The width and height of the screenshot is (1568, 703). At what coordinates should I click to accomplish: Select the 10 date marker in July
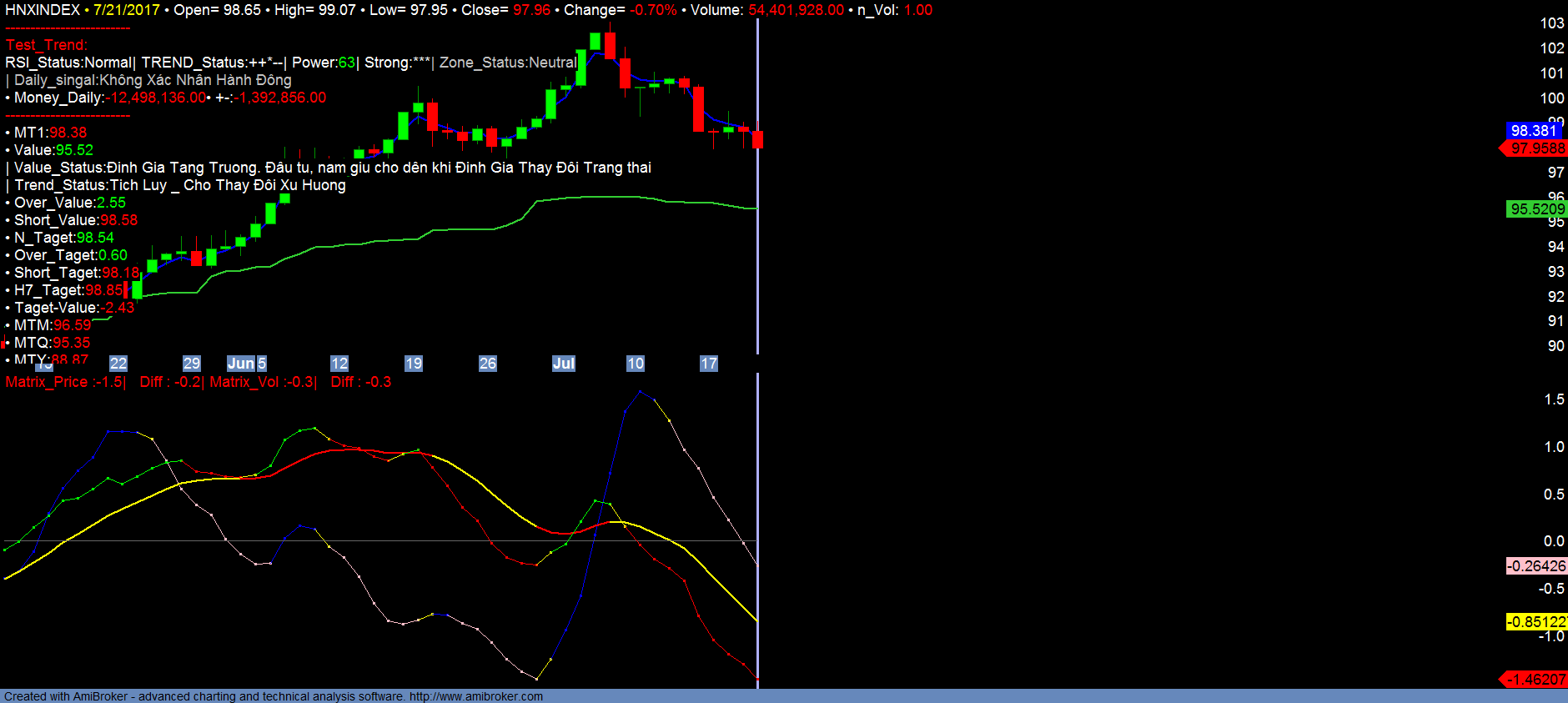pyautogui.click(x=636, y=364)
